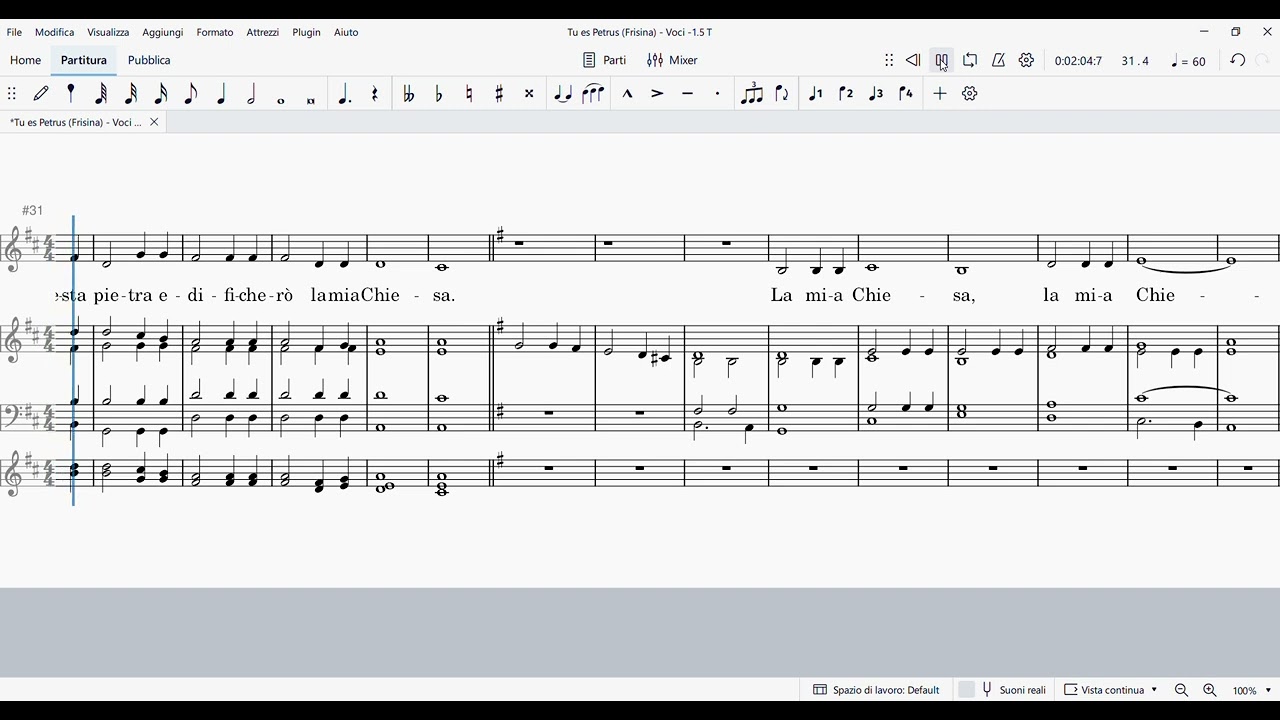Add staccato articulation
Image resolution: width=1280 pixels, height=720 pixels.
(717, 94)
